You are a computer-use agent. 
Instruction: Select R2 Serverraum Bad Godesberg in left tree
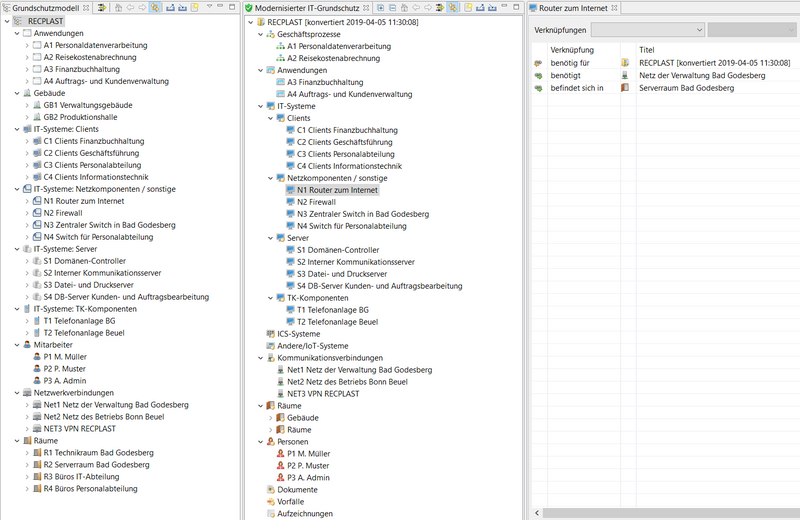tap(96, 464)
